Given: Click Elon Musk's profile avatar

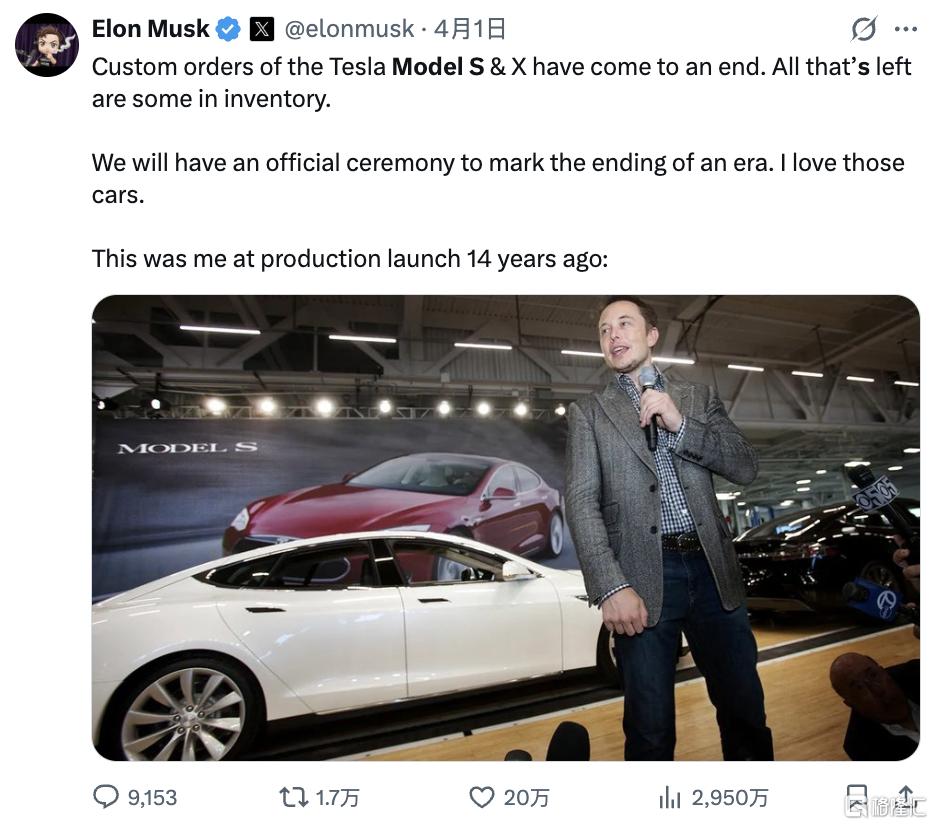Looking at the screenshot, I should coord(47,45).
